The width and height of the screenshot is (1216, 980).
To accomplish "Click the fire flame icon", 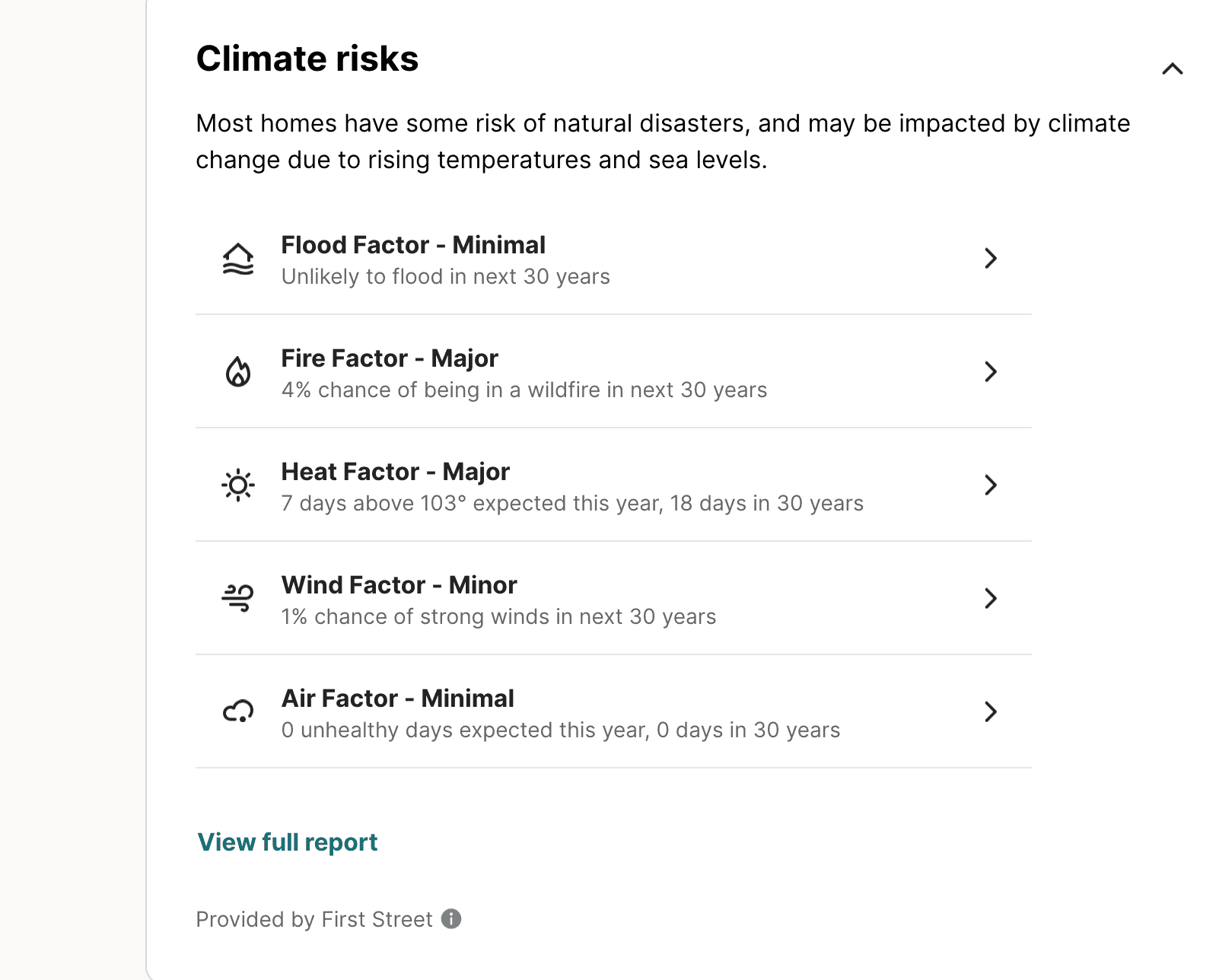I will [238, 372].
